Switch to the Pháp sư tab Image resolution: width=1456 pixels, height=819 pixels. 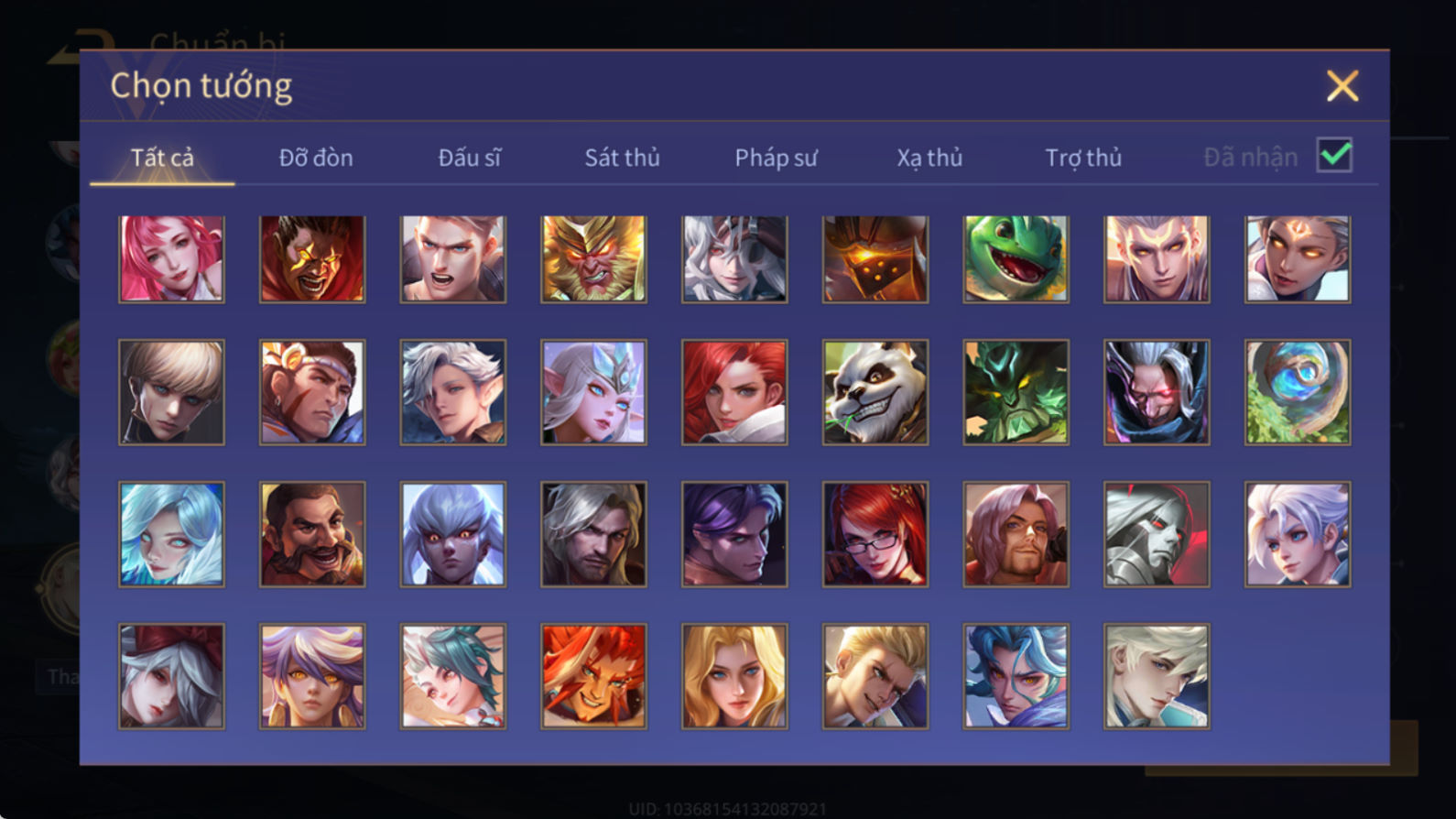coord(776,158)
